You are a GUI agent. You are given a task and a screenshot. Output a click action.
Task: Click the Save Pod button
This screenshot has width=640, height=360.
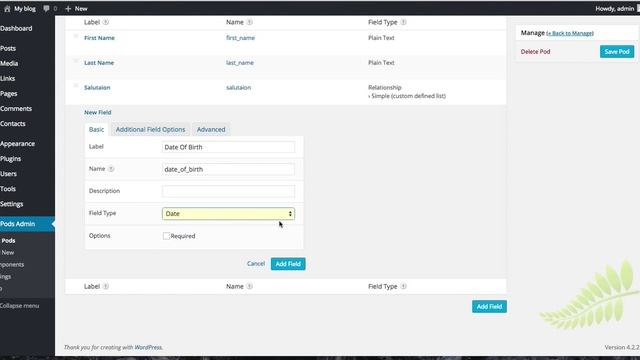617,51
